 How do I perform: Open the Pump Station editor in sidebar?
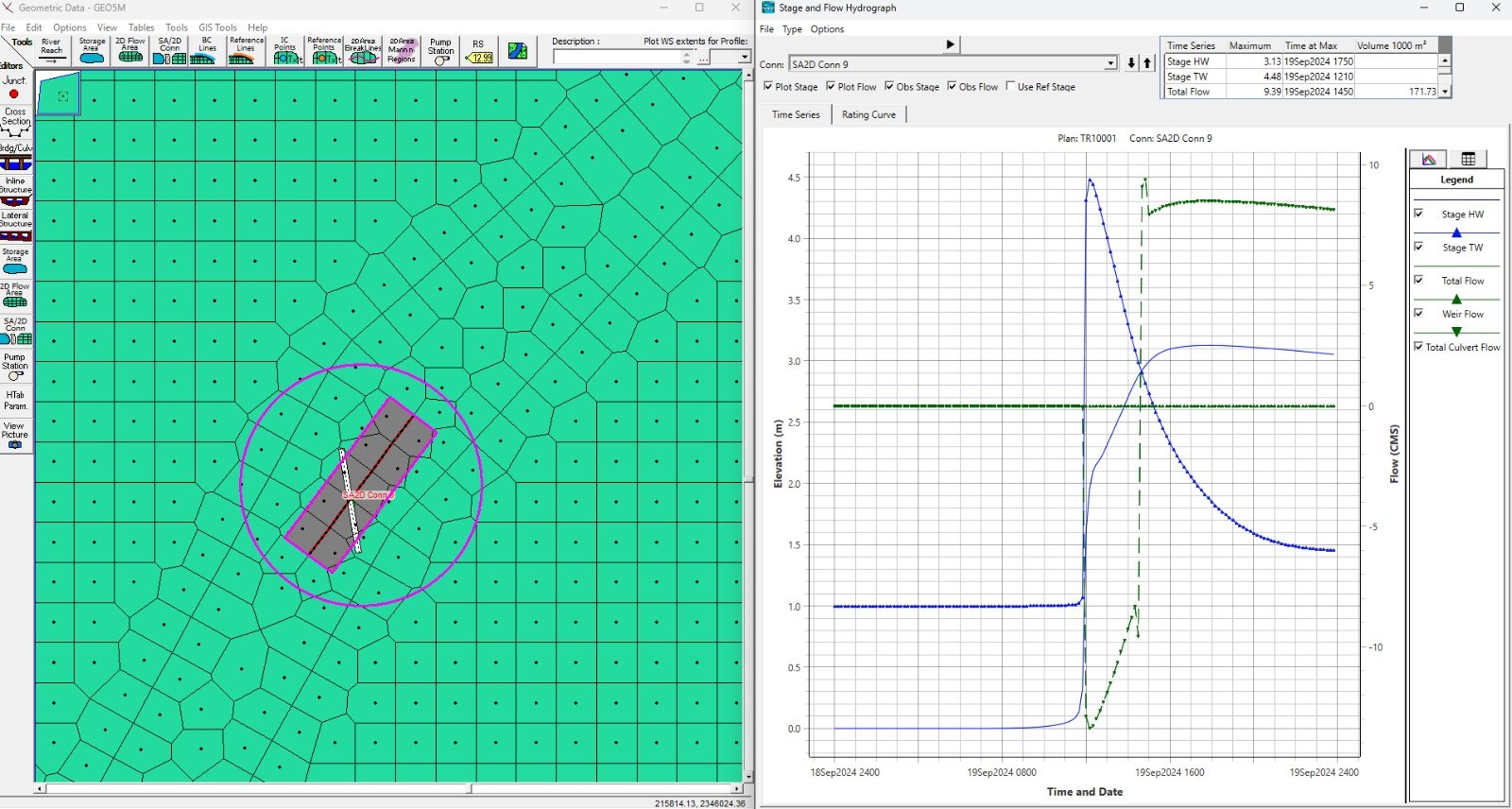click(15, 368)
